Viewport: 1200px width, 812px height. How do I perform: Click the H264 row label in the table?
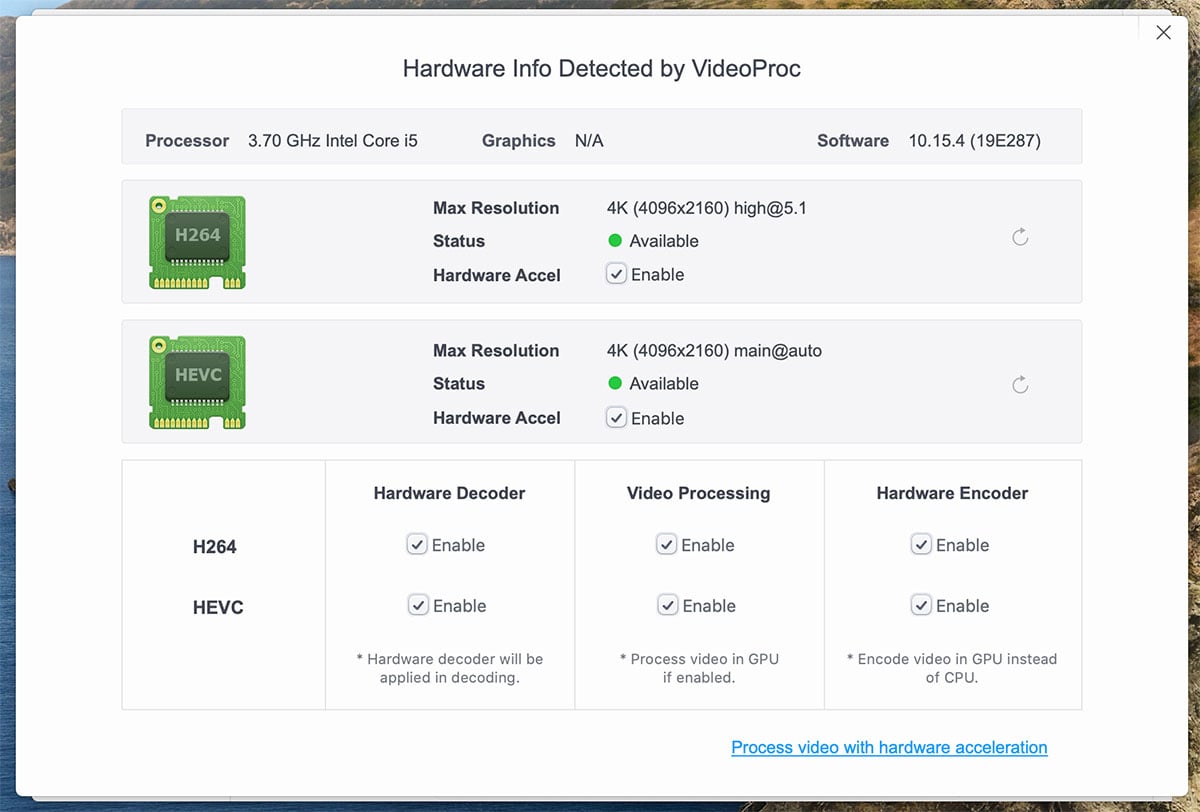tap(215, 547)
